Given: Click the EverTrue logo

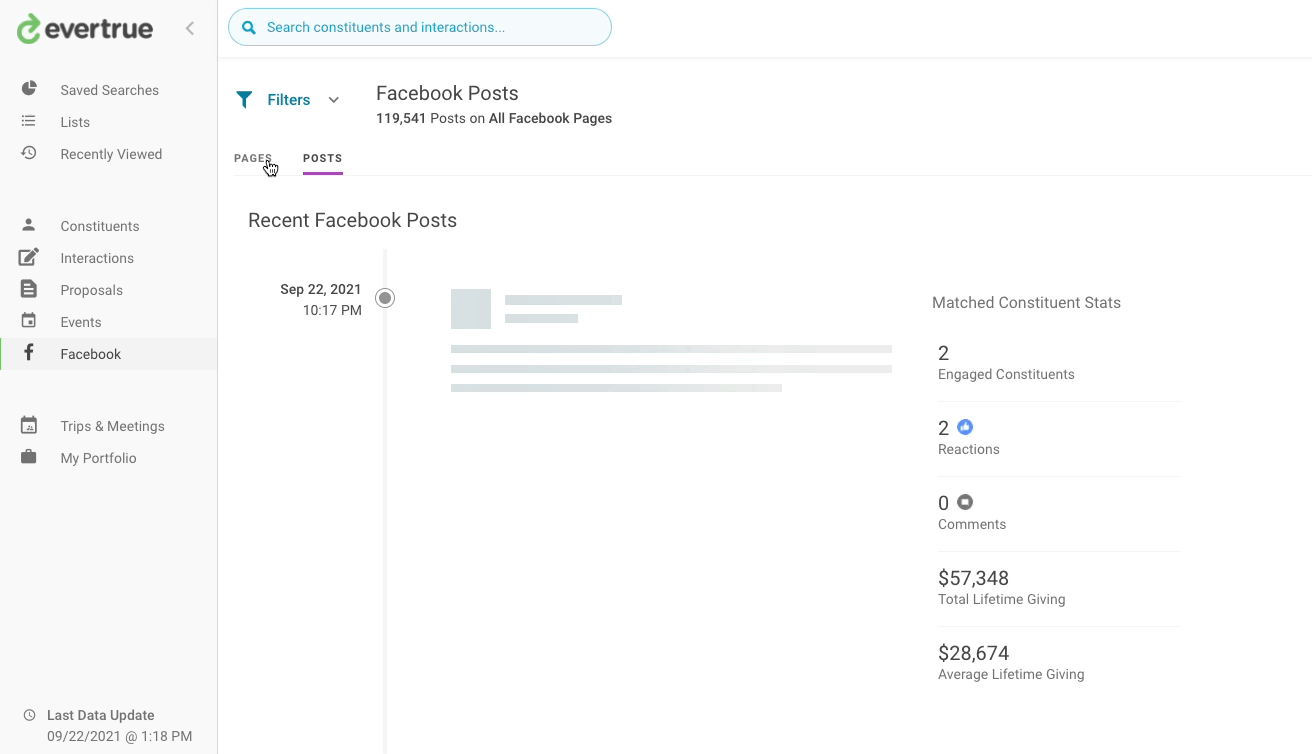Looking at the screenshot, I should (85, 29).
